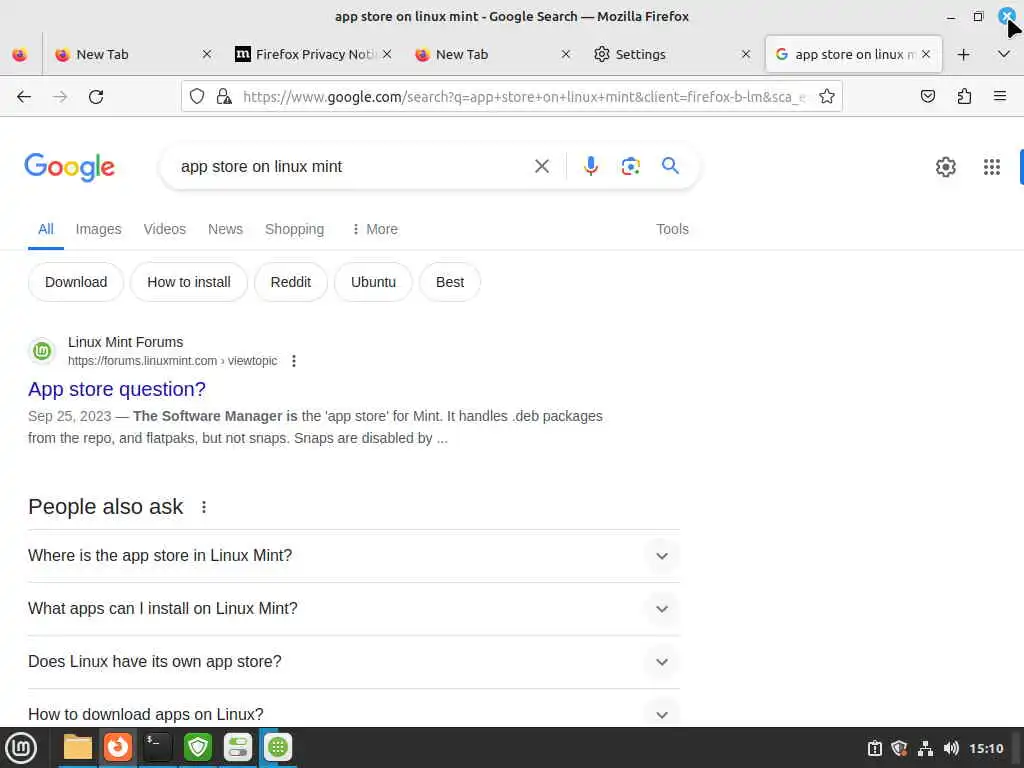
Task: Expand the More search filters
Action: 374,229
